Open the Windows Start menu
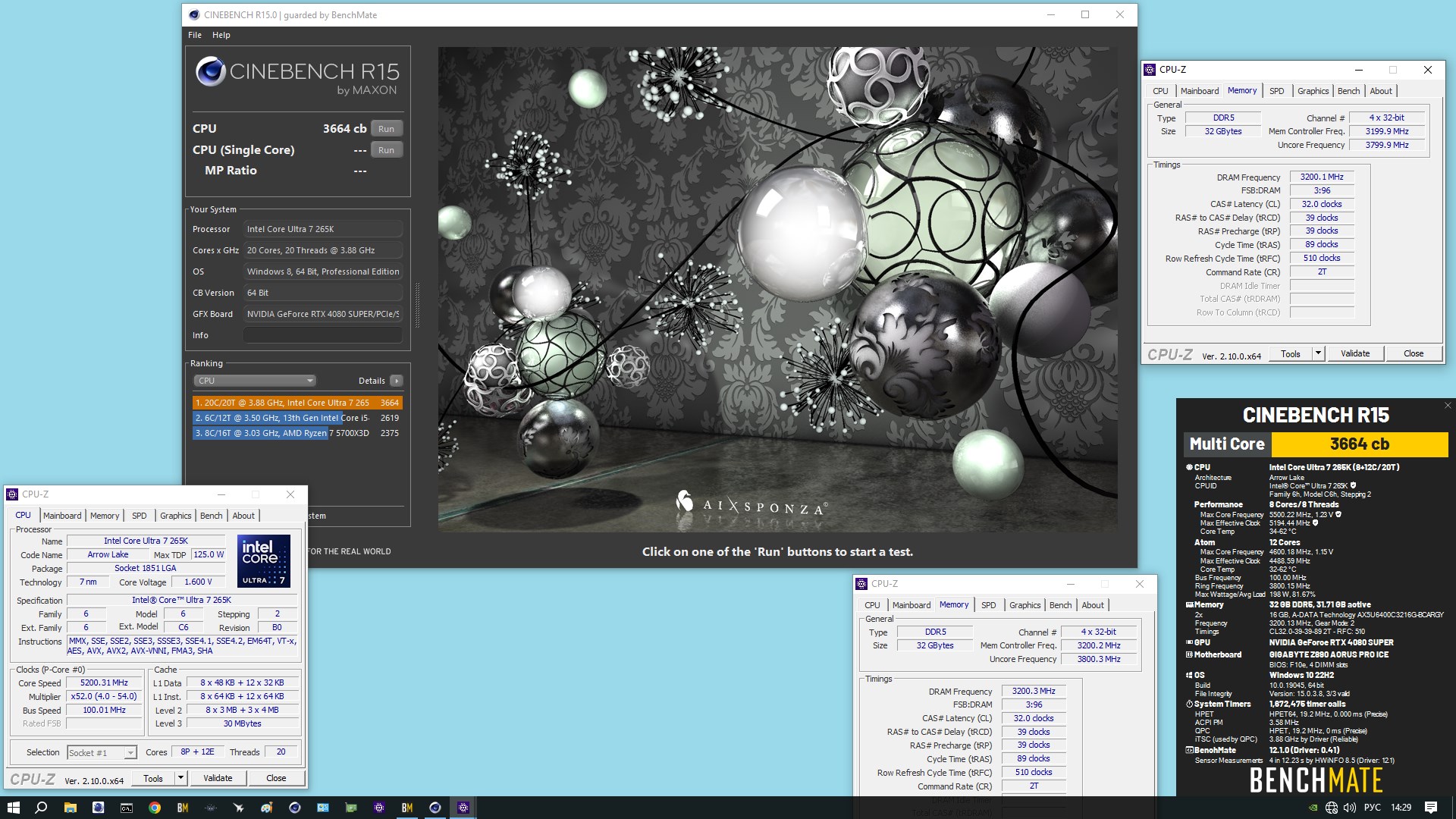 pos(13,808)
